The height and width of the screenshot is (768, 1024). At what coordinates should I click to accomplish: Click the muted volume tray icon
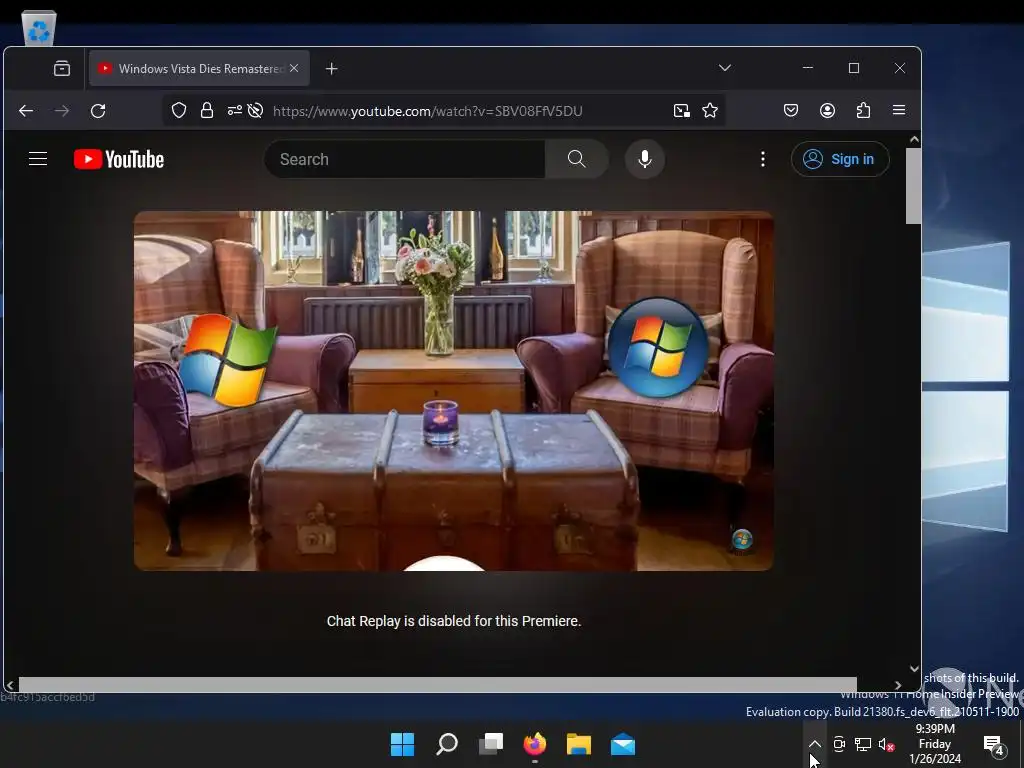(x=886, y=744)
